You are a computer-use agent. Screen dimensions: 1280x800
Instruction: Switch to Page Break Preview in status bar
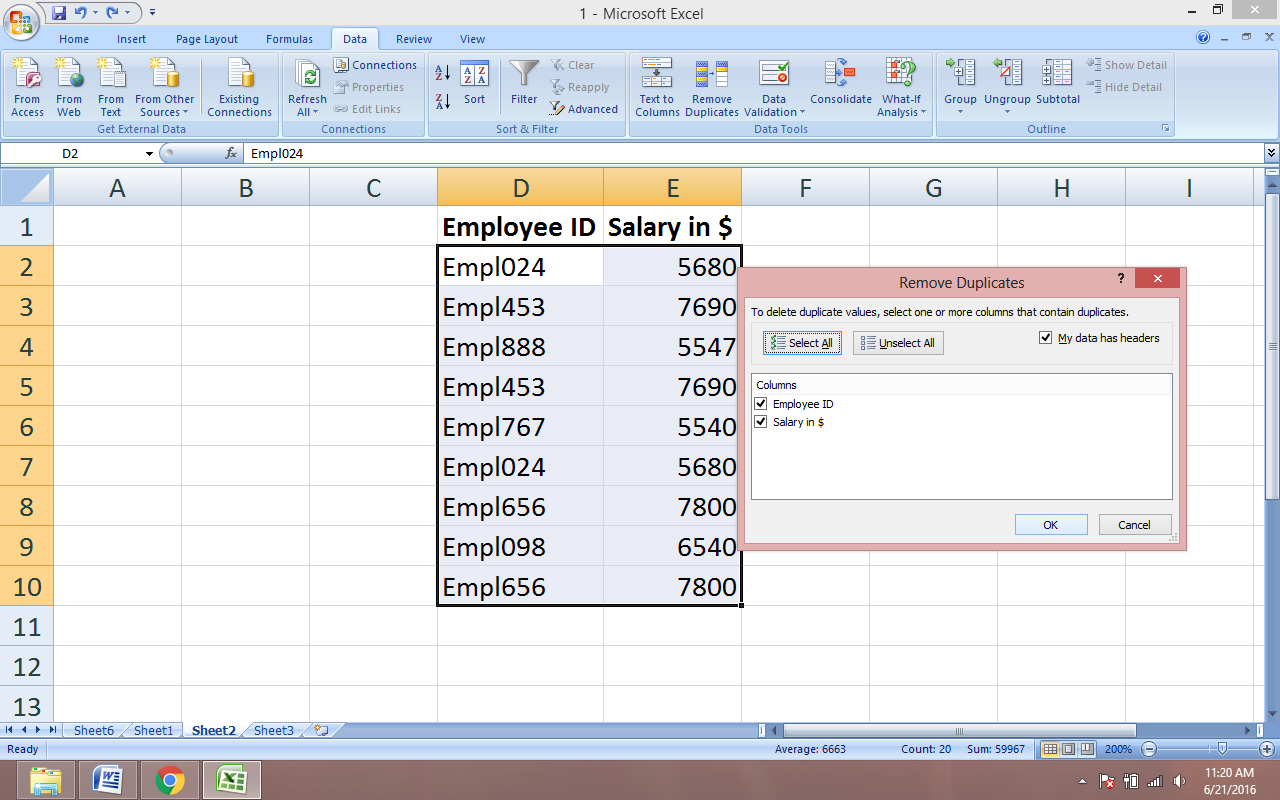1086,749
